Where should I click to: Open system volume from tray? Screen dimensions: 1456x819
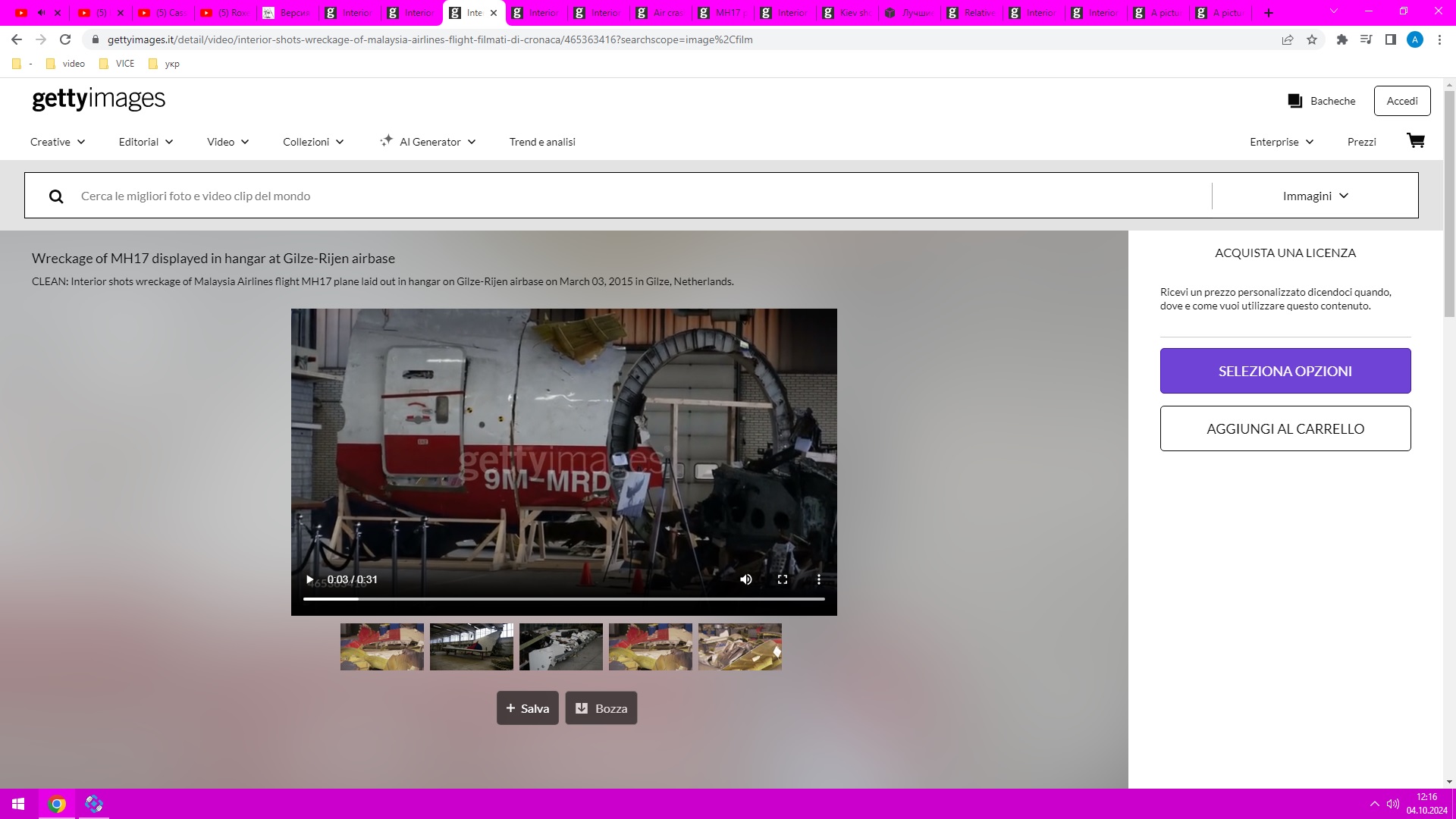click(1393, 804)
